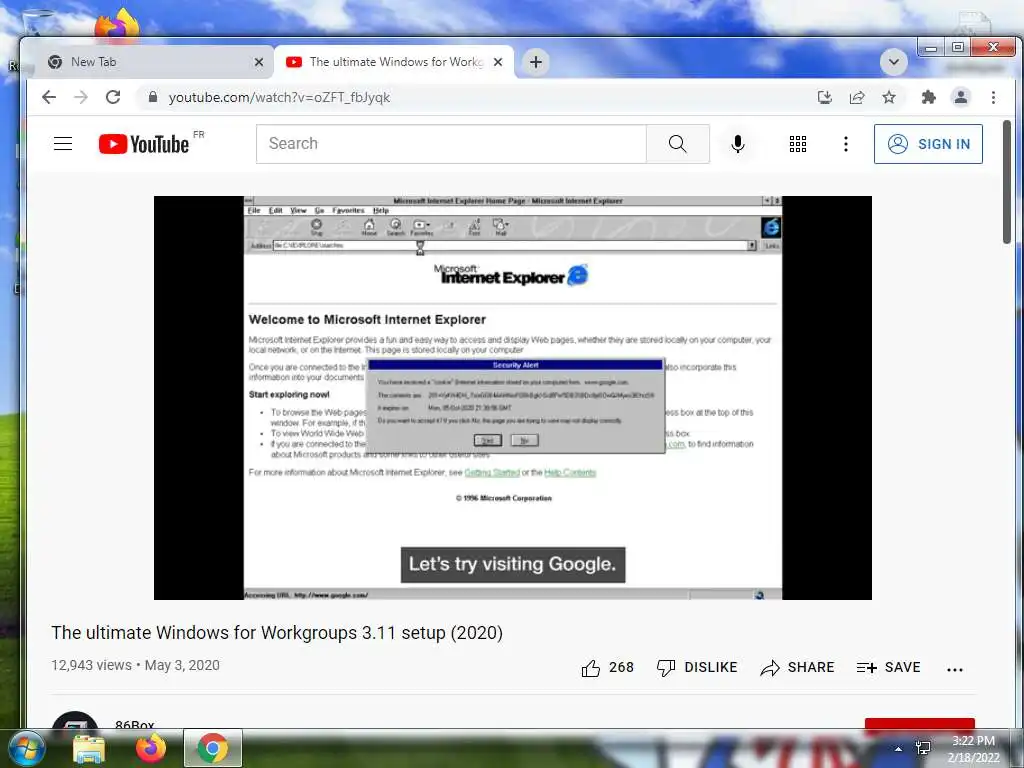Open Chrome three-dot menu
Viewport: 1024px width, 768px height.
pos(993,97)
